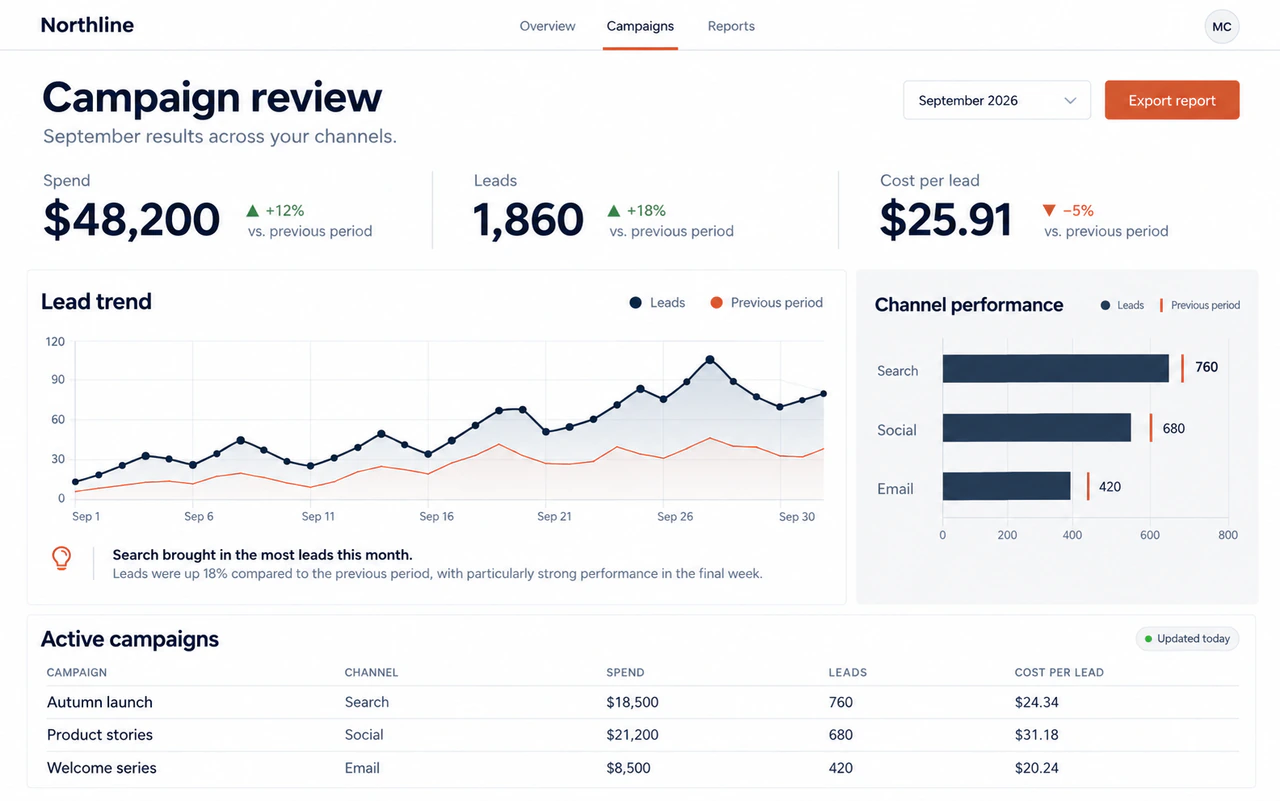The height and width of the screenshot is (801, 1280).
Task: Click the lightbulb insight icon
Action: pos(62,559)
